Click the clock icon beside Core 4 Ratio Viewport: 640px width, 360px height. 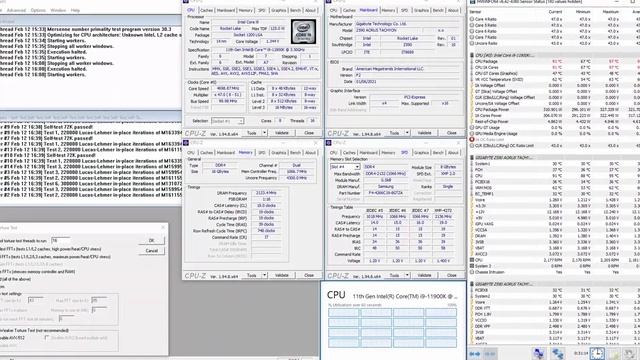coord(472,19)
